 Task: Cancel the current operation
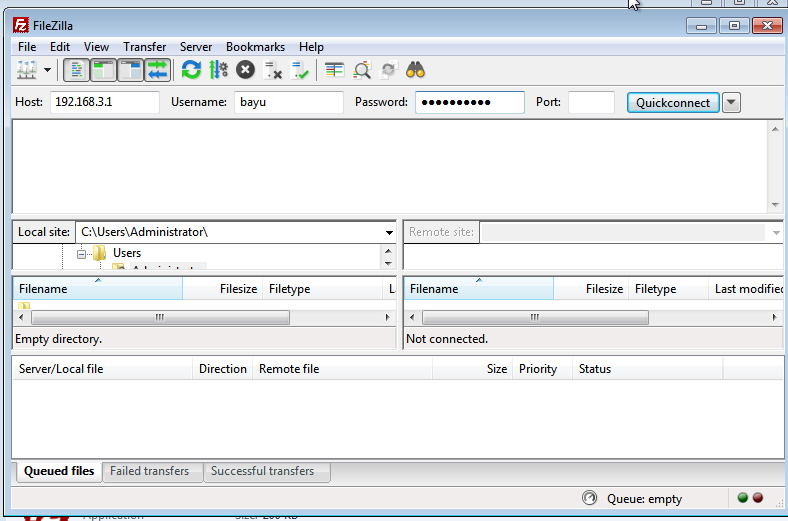point(245,70)
